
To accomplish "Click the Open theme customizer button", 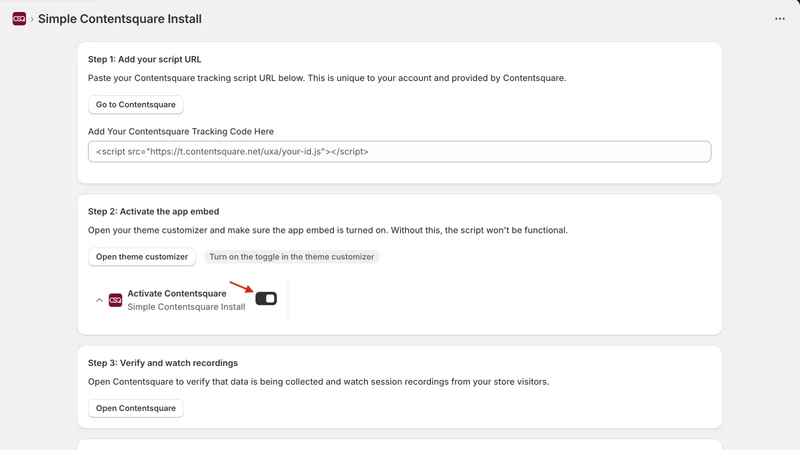I will tap(142, 257).
